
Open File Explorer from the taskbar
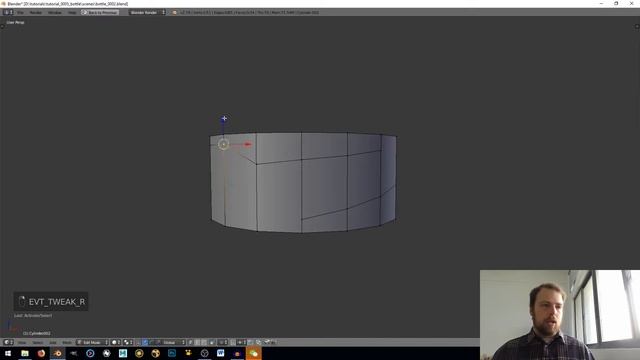point(25,353)
